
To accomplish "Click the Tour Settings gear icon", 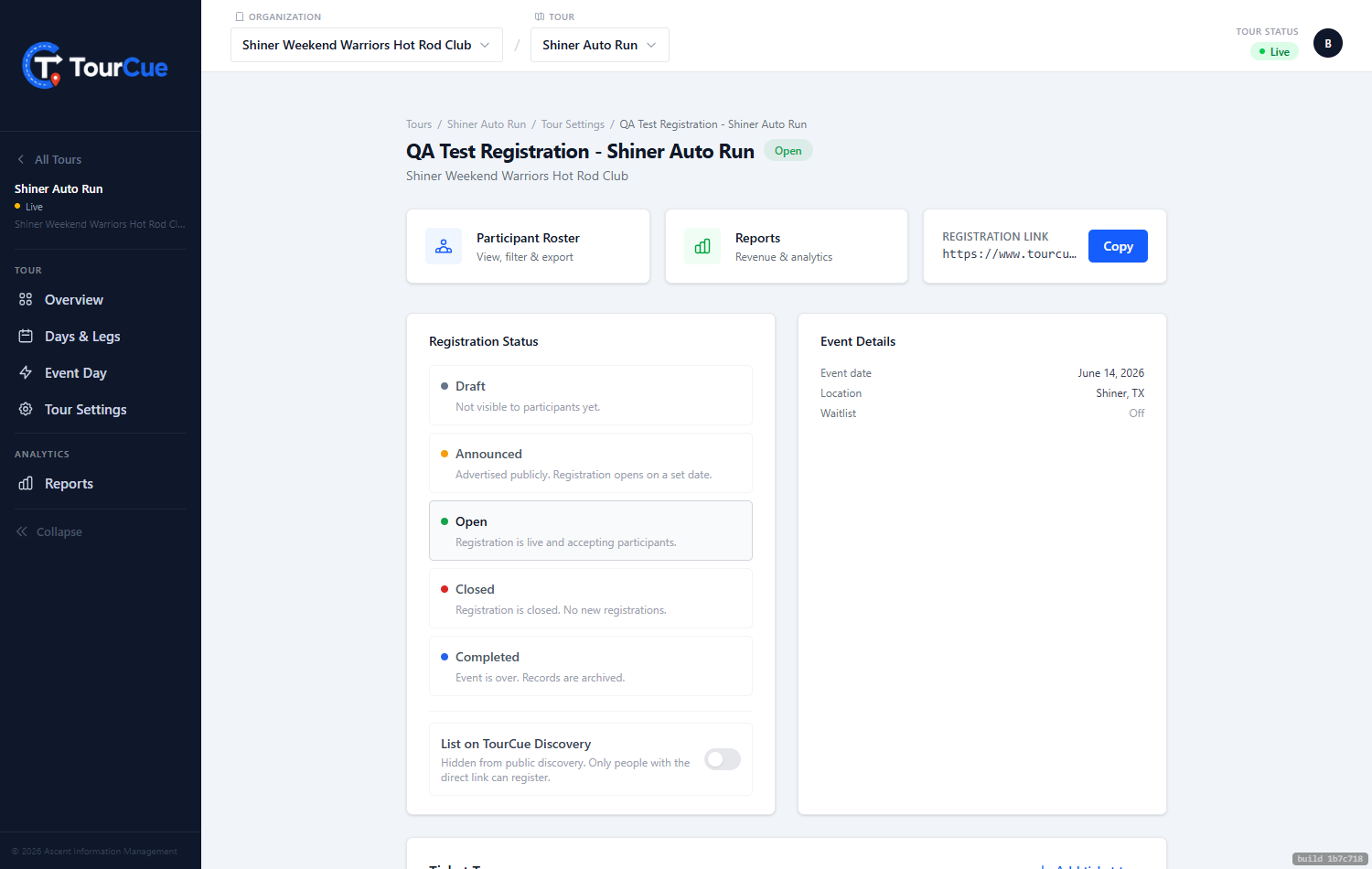I will (26, 409).
